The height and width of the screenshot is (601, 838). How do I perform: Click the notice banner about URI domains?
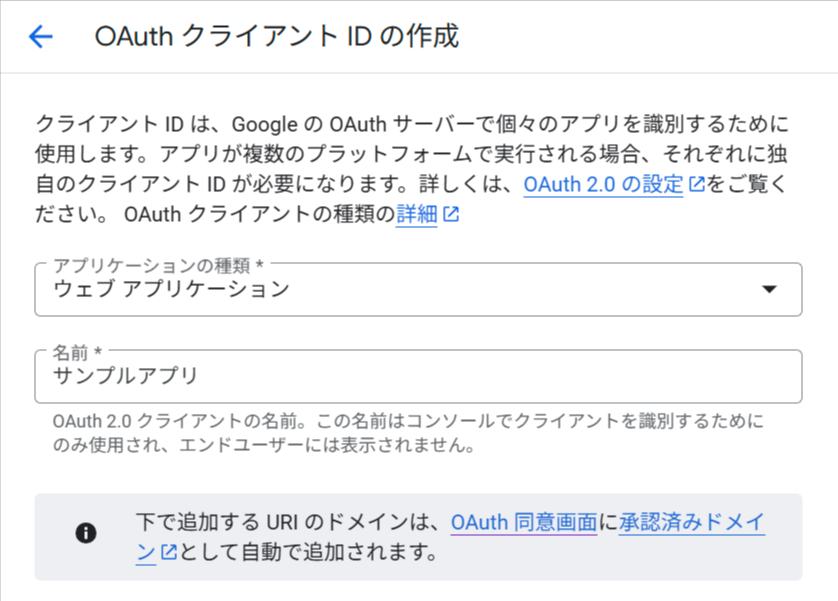[x=419, y=533]
